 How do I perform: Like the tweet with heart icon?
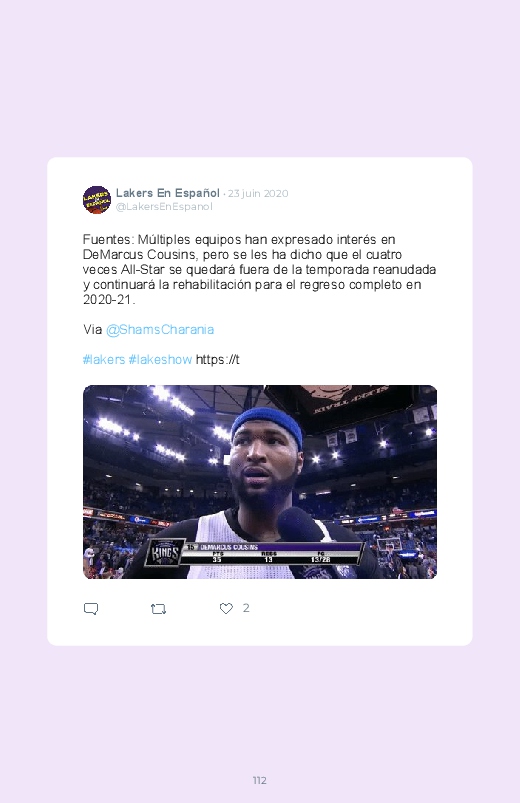[226, 608]
